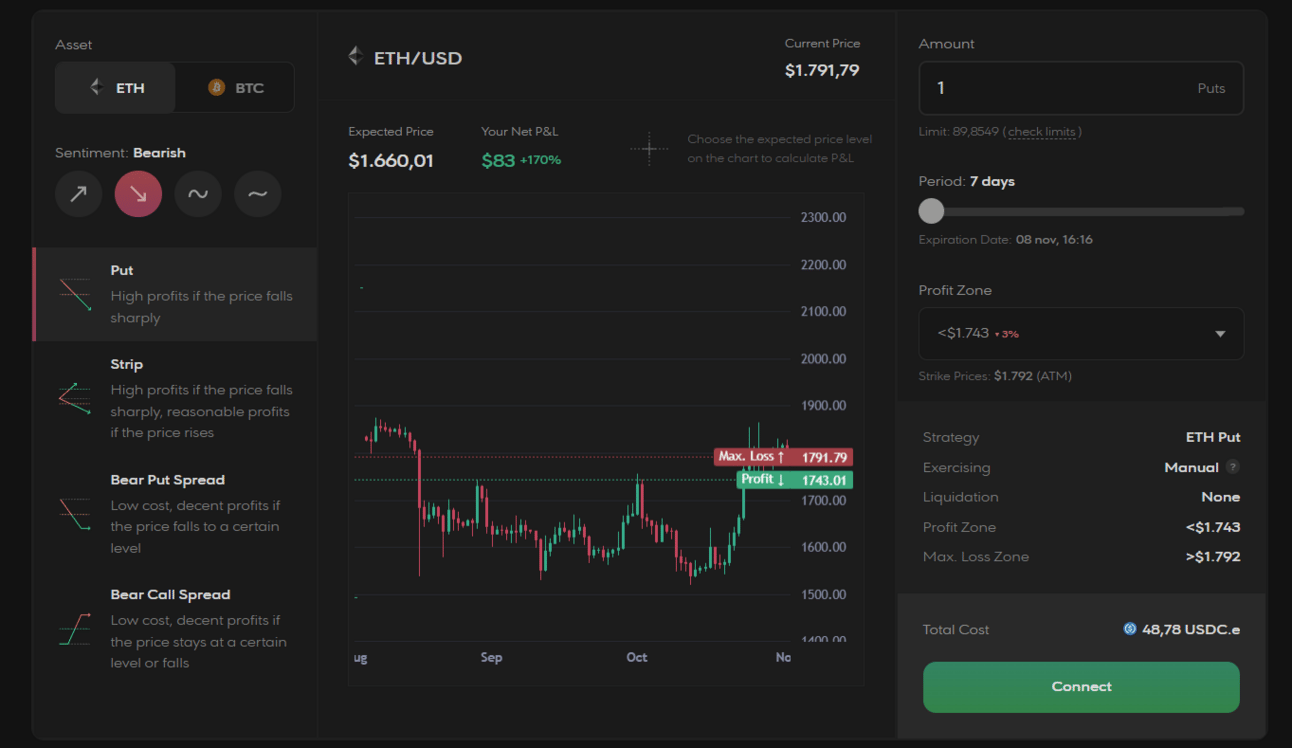Select the bearish down-arrow sentiment icon
Image resolution: width=1292 pixels, height=748 pixels.
pos(138,193)
